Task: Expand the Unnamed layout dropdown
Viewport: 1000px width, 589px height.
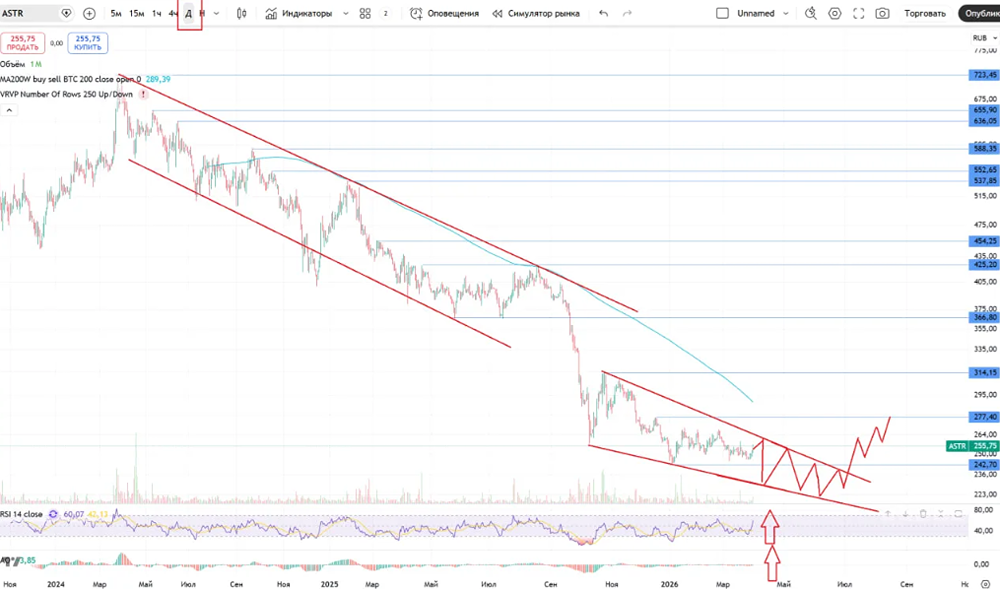Action: pyautogui.click(x=789, y=13)
